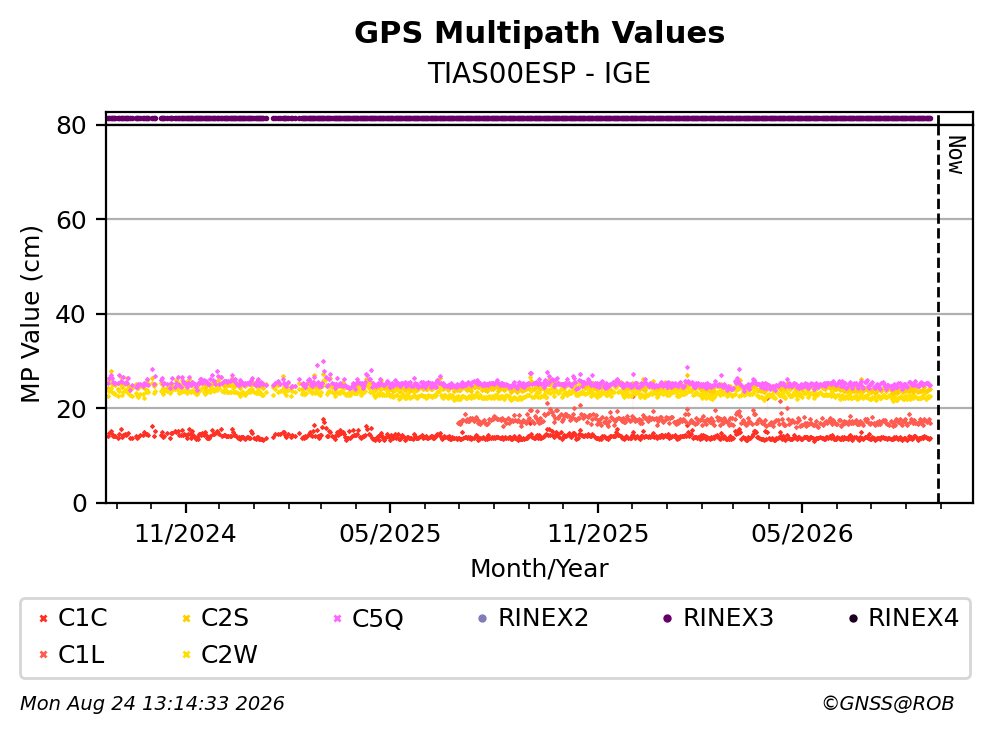Click the 05/2025 x-axis tick label
This screenshot has width=993, height=734.
[x=389, y=534]
